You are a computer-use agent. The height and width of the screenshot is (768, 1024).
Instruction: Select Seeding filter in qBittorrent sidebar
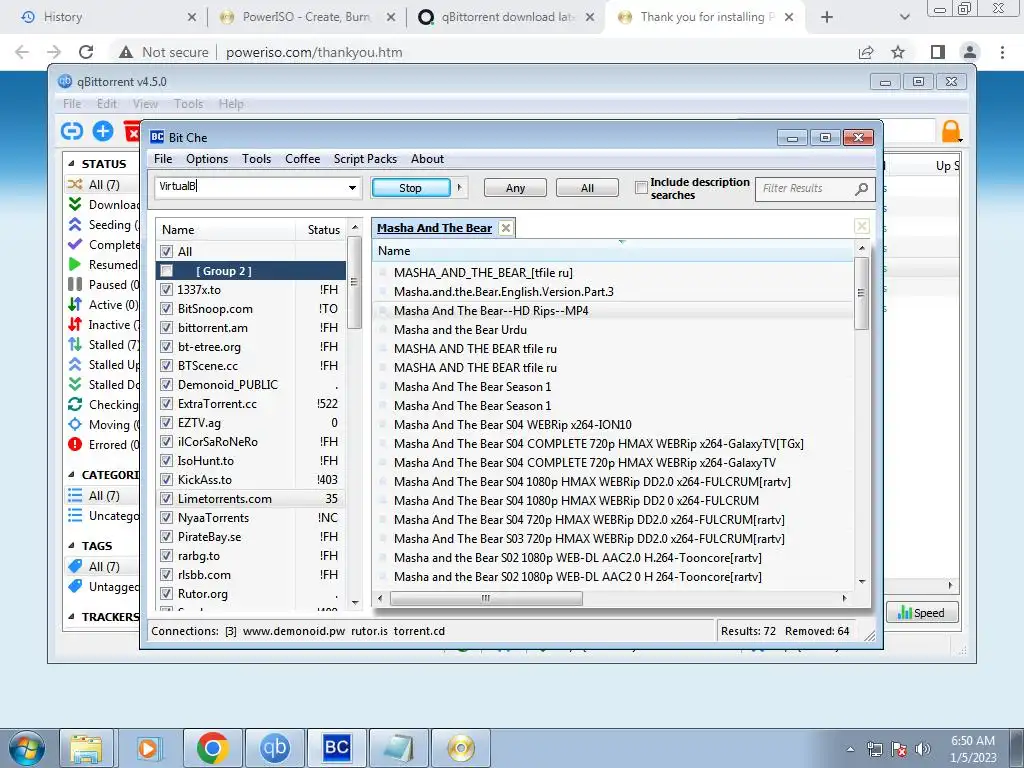[103, 225]
